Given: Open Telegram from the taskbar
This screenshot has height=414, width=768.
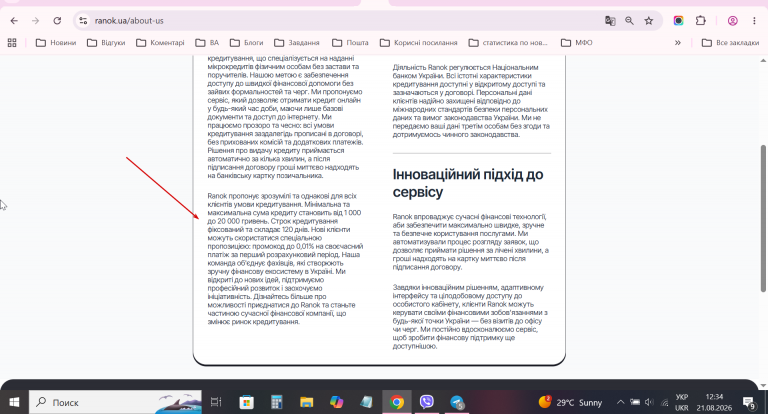Looking at the screenshot, I should [x=457, y=402].
